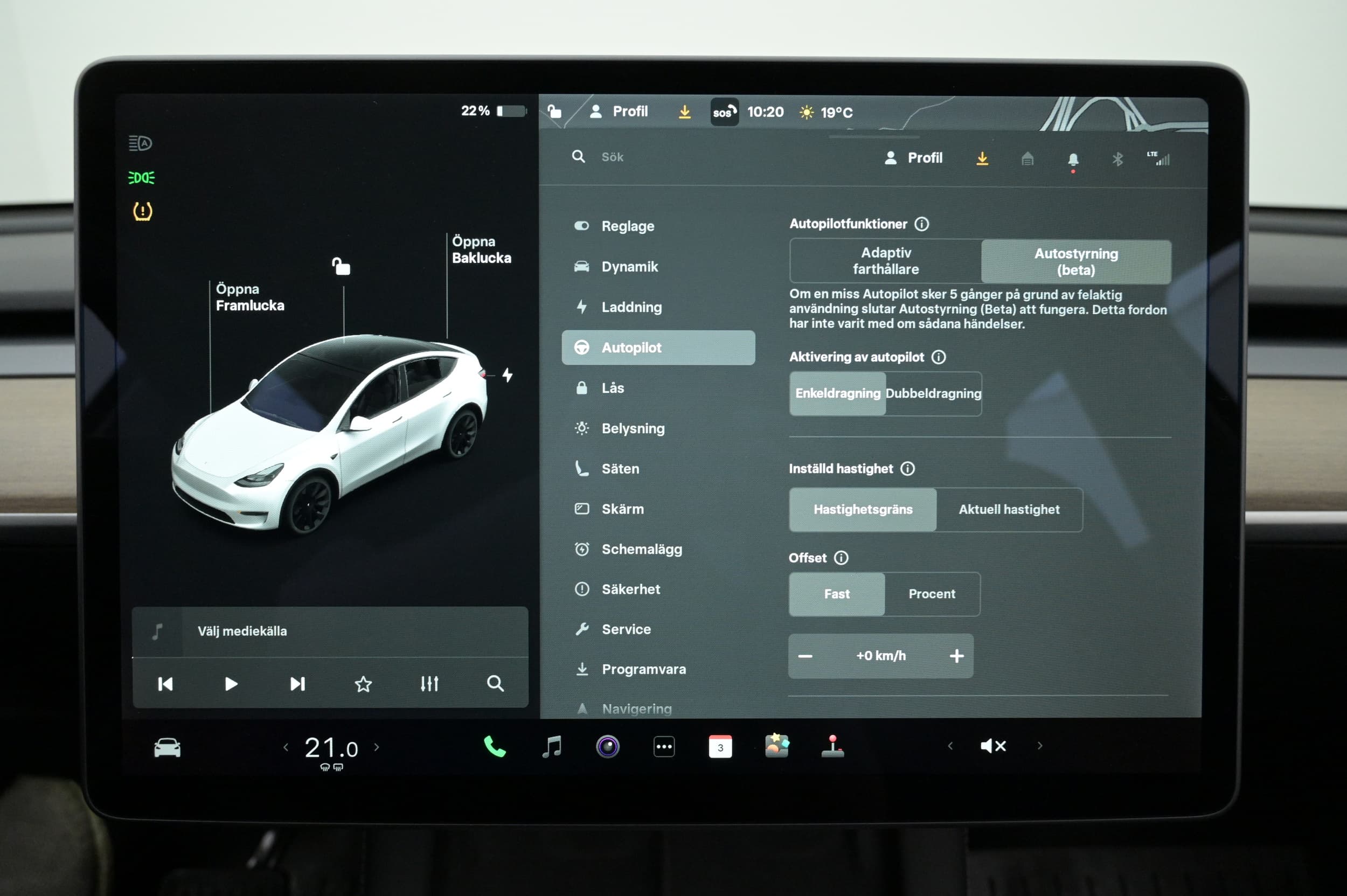Tap the LTE signal strength icon
Screen dimensions: 1347x896
(x=1158, y=158)
